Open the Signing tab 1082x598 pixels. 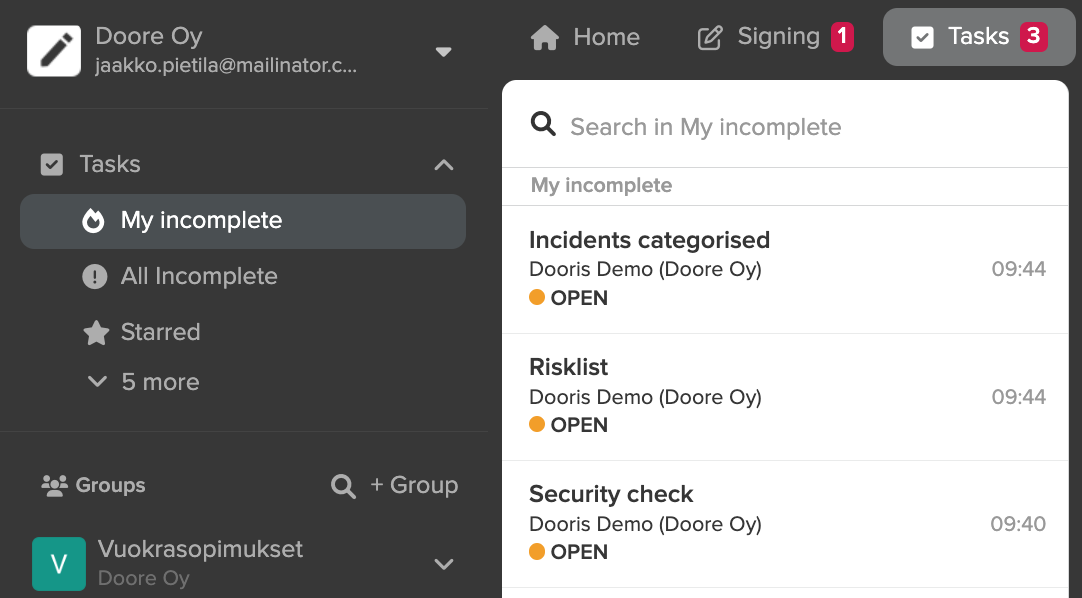pos(775,37)
